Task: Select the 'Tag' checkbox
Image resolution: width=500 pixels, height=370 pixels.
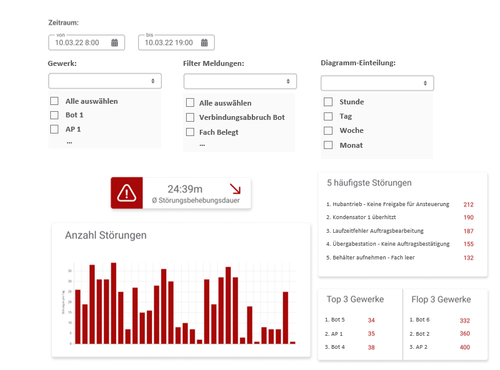Action: tap(328, 116)
